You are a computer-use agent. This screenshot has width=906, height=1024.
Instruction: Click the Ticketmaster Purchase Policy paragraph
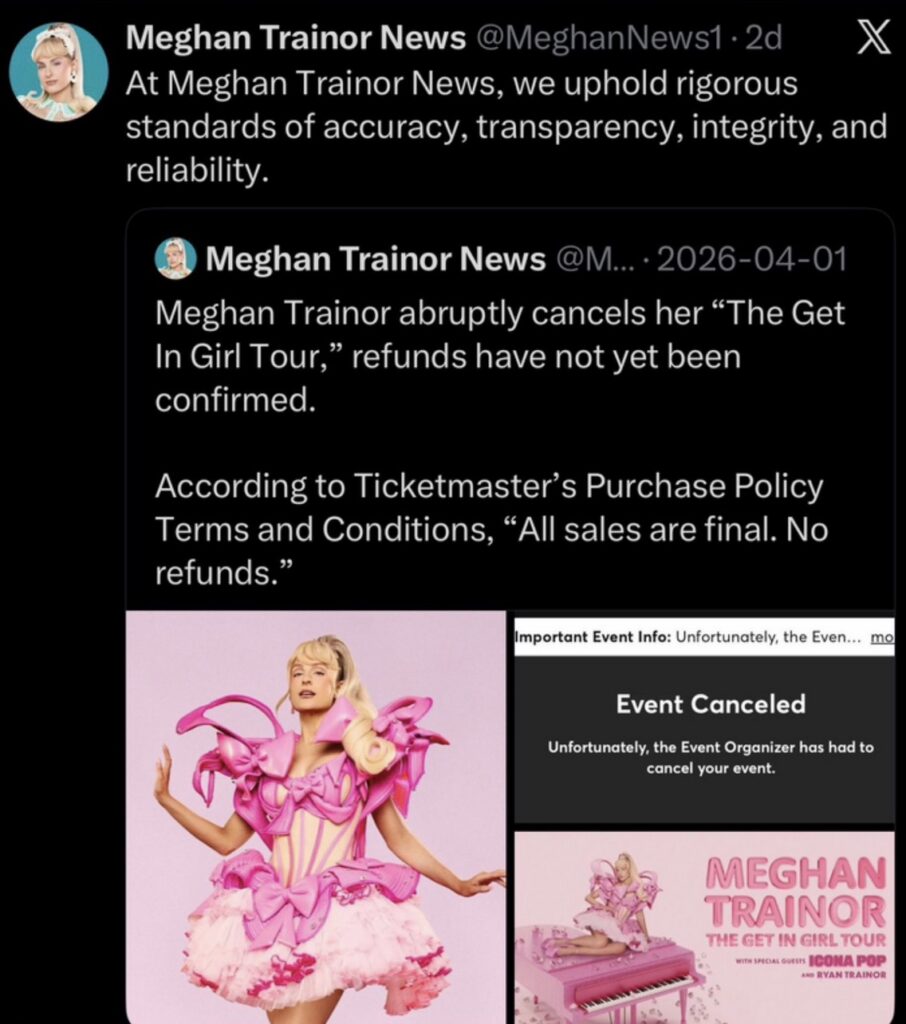coord(491,528)
